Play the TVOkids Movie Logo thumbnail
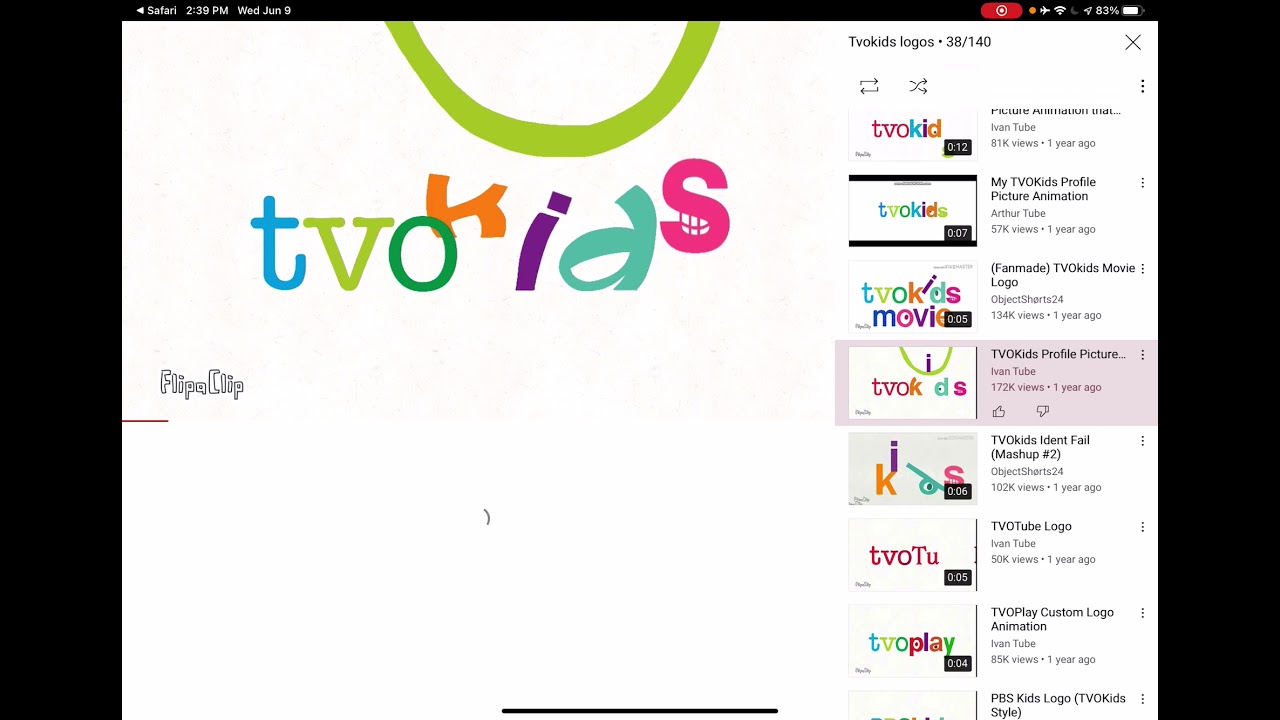This screenshot has height=720, width=1280. (x=912, y=297)
